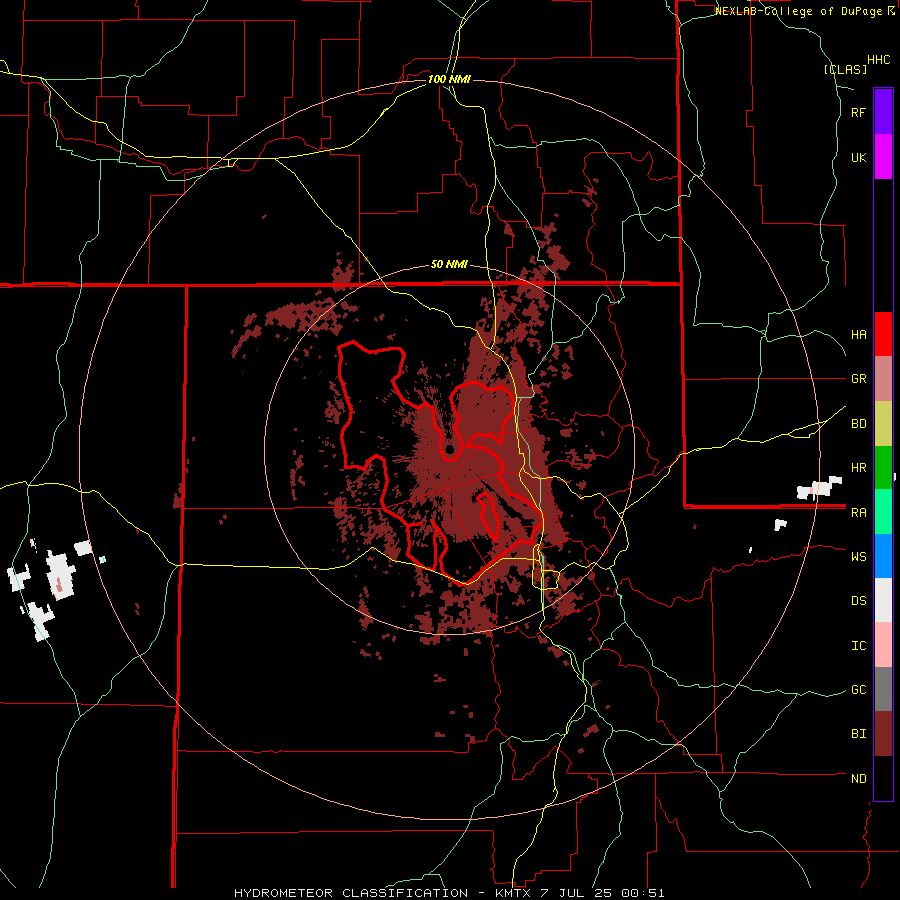Click the UK label text in legend
The width and height of the screenshot is (900, 900).
click(859, 157)
